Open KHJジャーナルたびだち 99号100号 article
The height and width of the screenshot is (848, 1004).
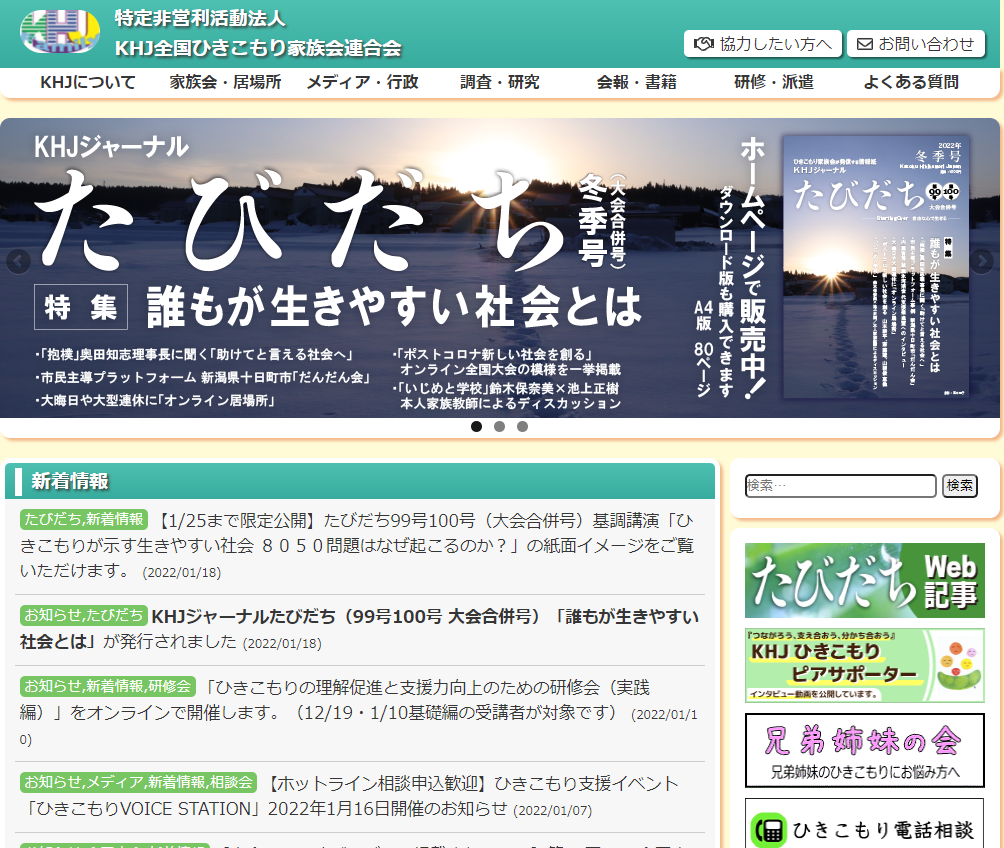coord(359,629)
